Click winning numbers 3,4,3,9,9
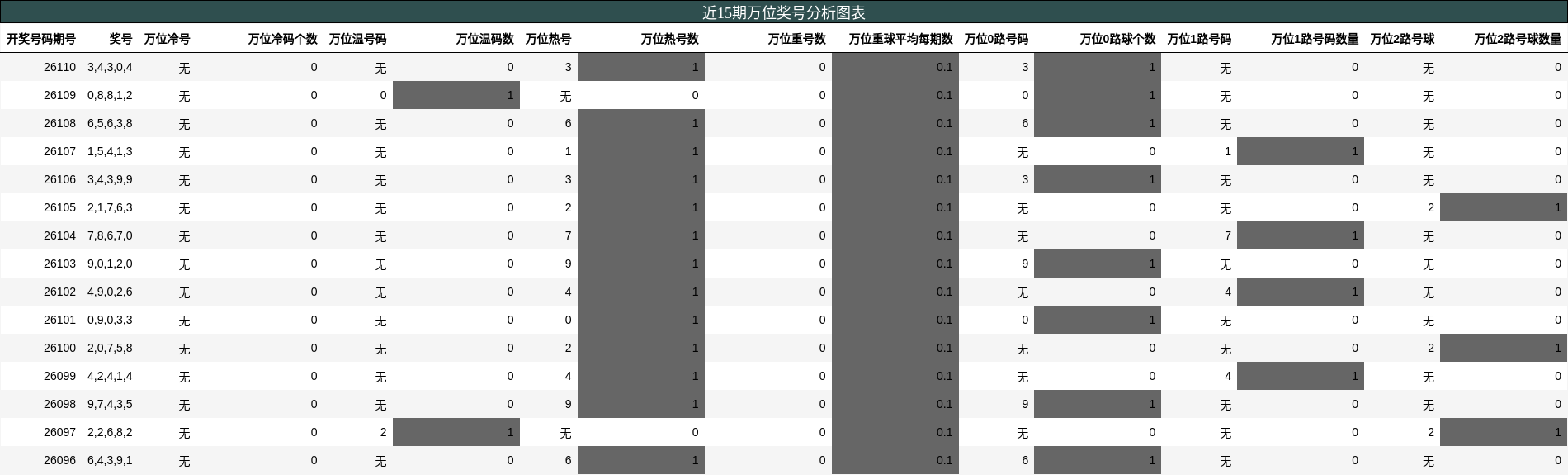Viewport: 1568px width, 475px height. click(110, 179)
